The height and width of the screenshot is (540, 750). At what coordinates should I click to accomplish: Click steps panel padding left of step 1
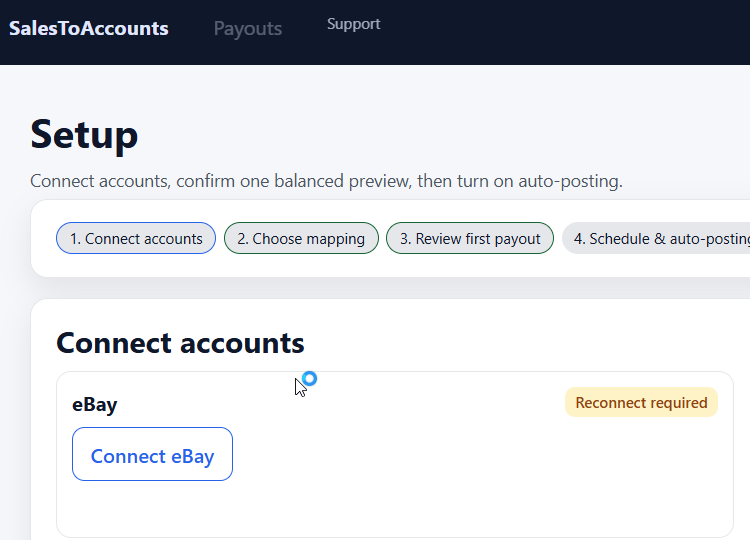pos(44,238)
